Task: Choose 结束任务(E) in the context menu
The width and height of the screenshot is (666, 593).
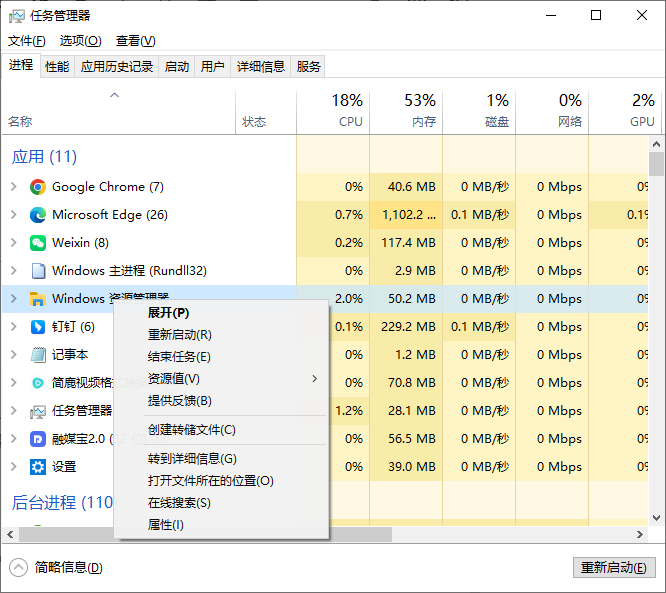Action: point(221,357)
